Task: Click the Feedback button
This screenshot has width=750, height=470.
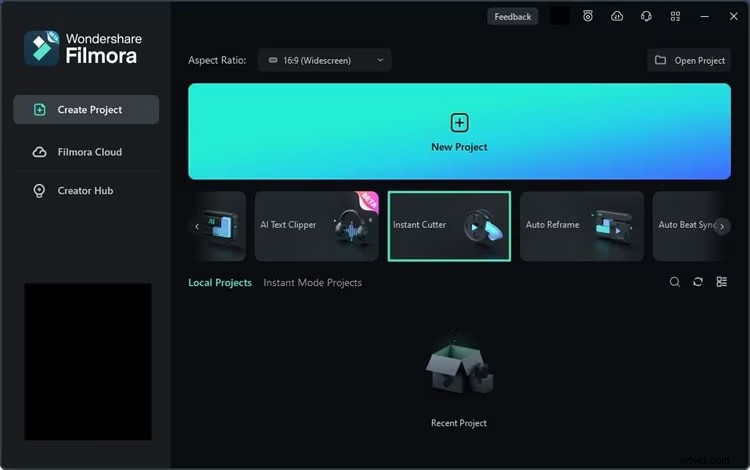Action: [512, 17]
